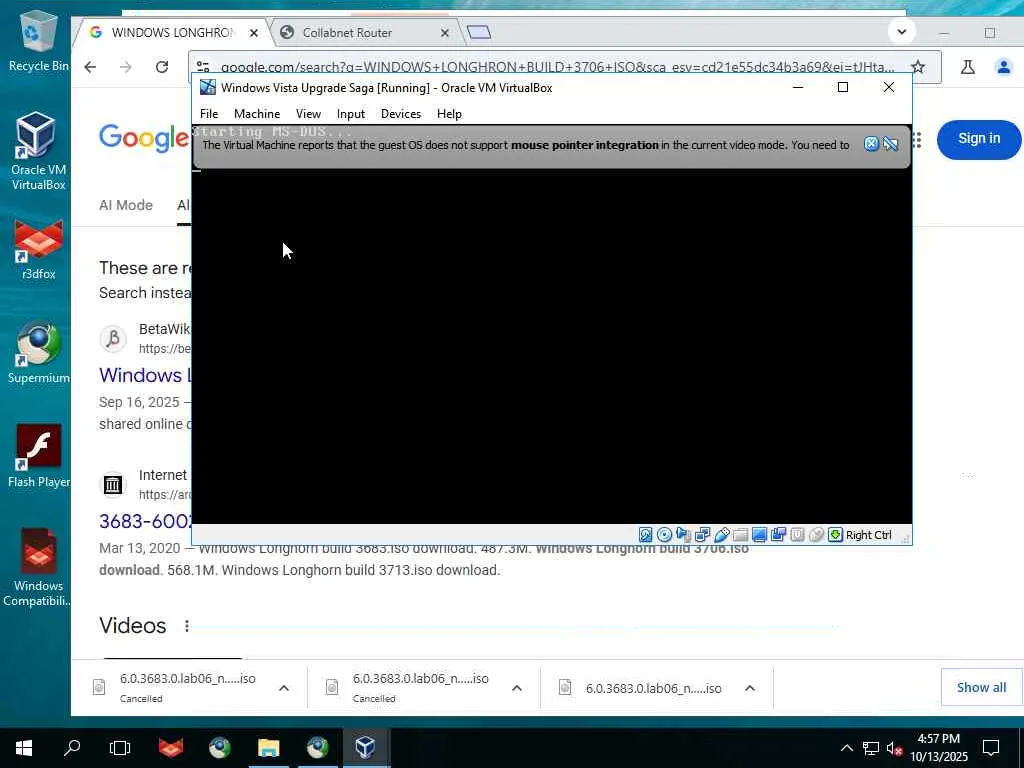Click the muted volume tray icon
The image size is (1024, 768).
coord(894,748)
